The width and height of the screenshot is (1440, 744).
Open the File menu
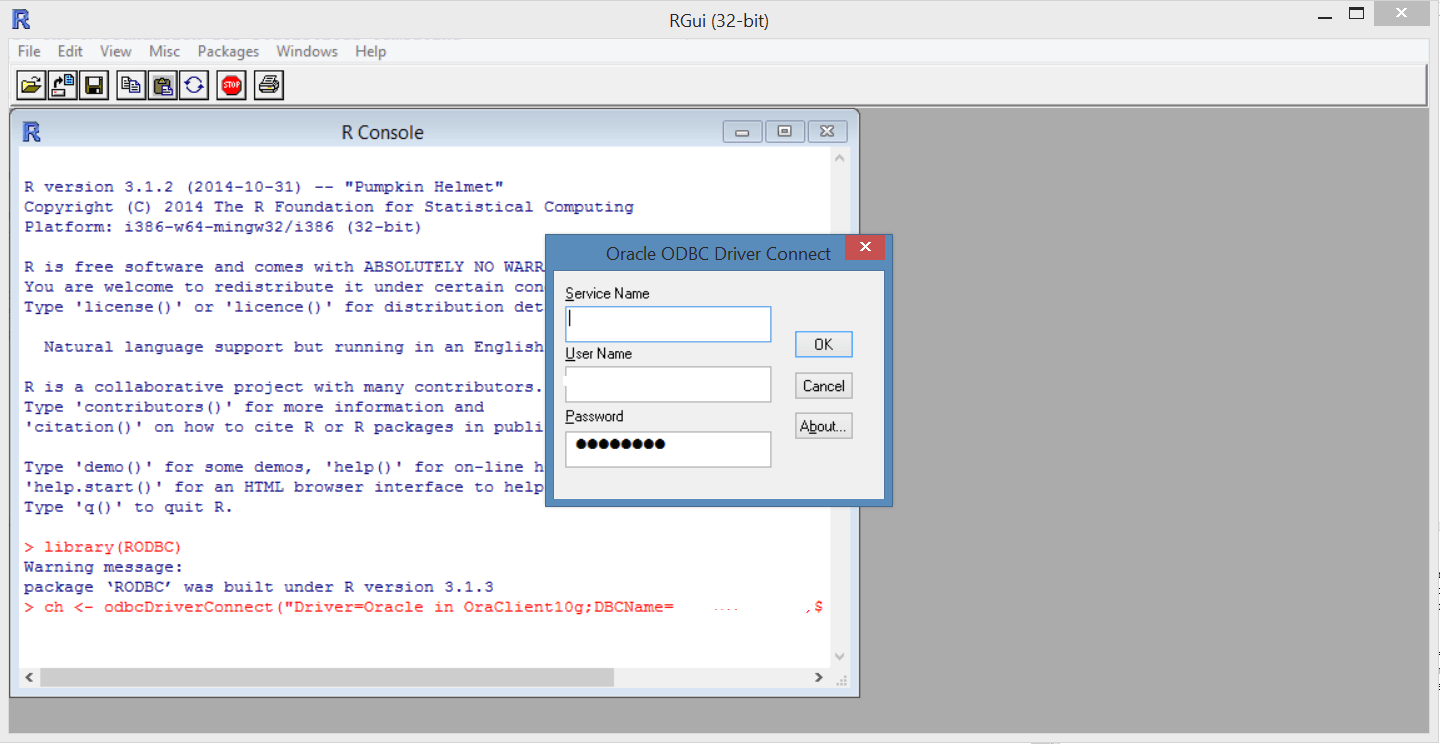(x=29, y=51)
